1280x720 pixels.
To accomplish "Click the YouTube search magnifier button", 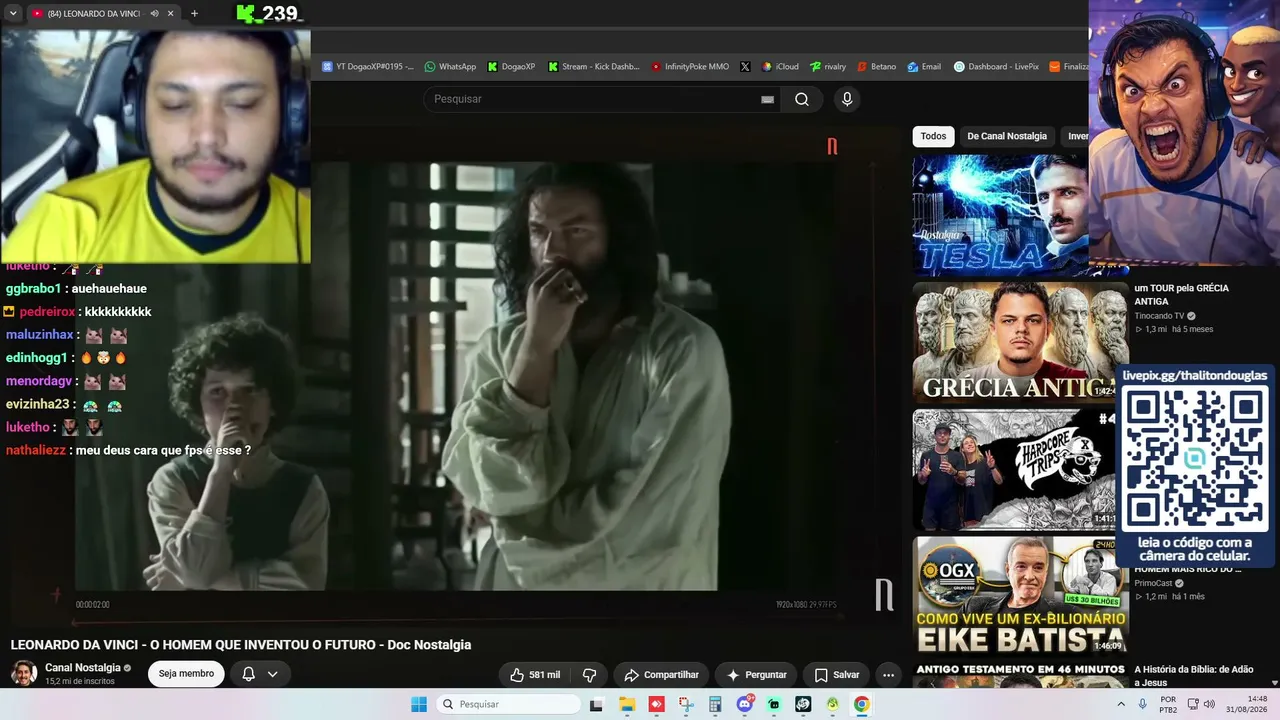I will click(802, 99).
